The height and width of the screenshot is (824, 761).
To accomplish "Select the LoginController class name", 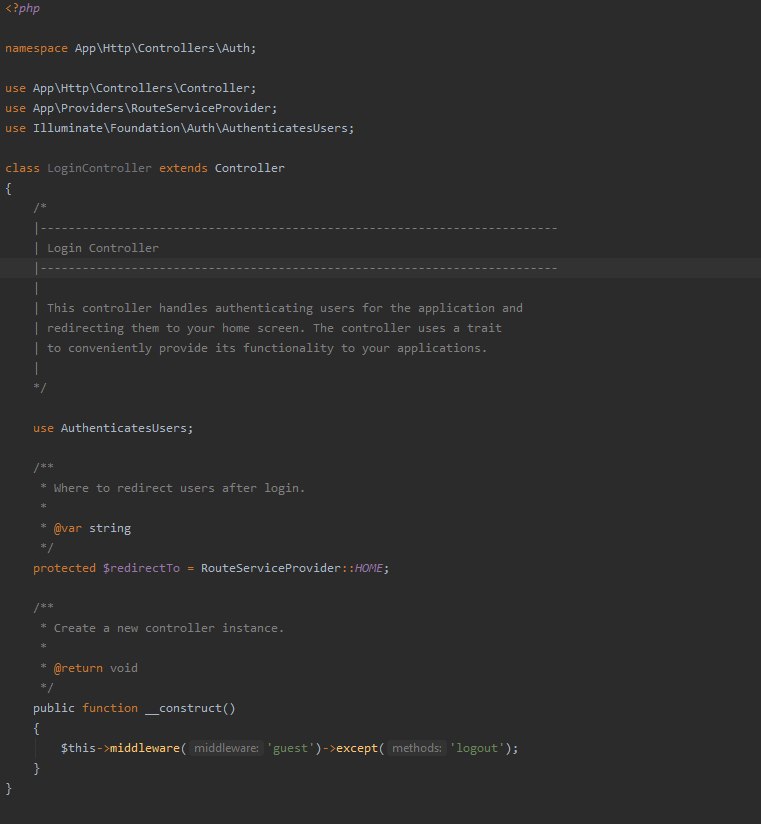I will 99,168.
